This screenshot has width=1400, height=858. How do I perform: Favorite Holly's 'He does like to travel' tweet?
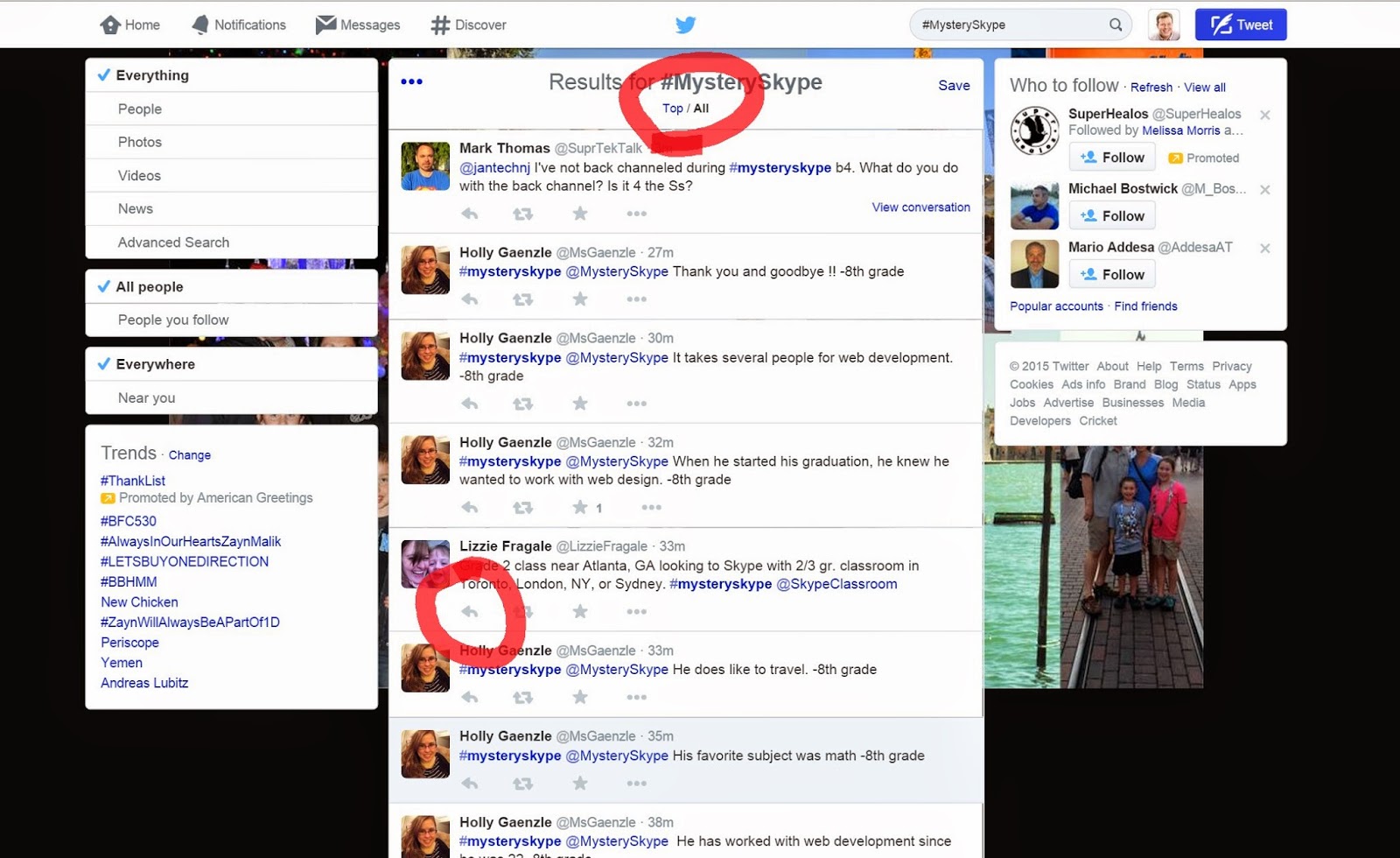pos(580,698)
